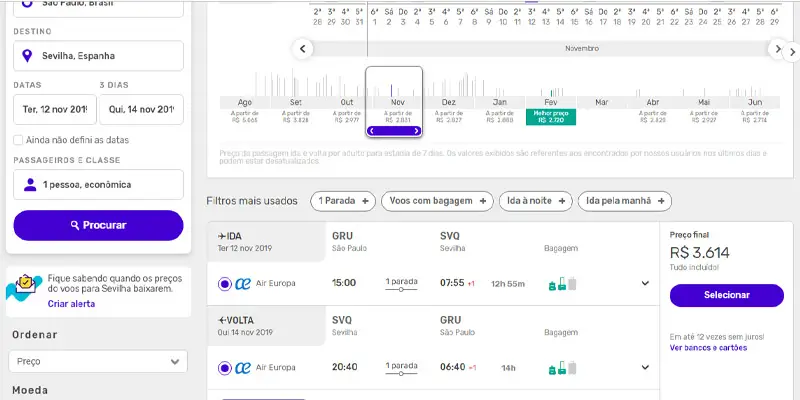Click the Selecionar button
Image resolution: width=800 pixels, height=400 pixels.
(727, 295)
